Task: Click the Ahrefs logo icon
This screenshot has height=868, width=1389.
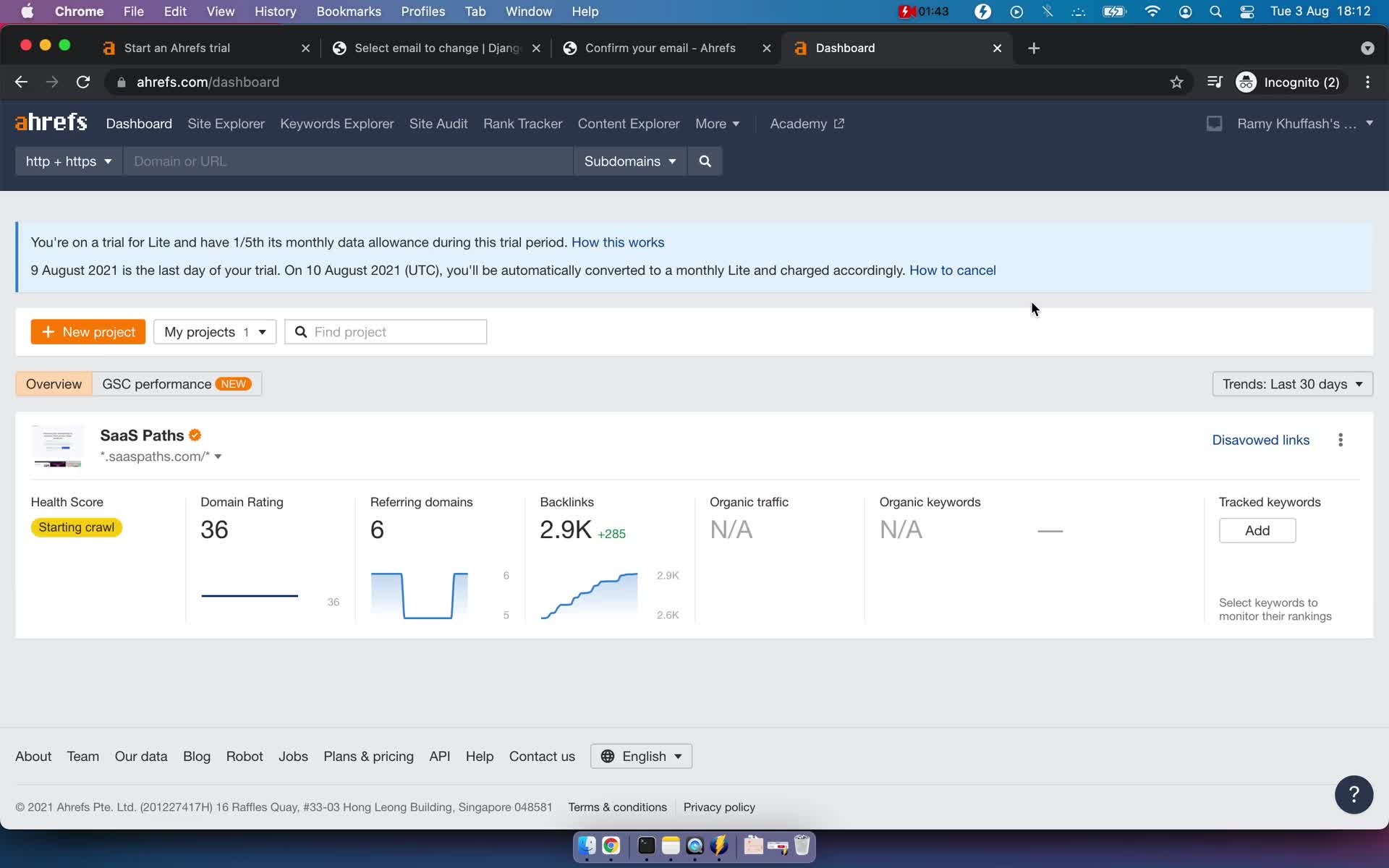Action: [51, 122]
